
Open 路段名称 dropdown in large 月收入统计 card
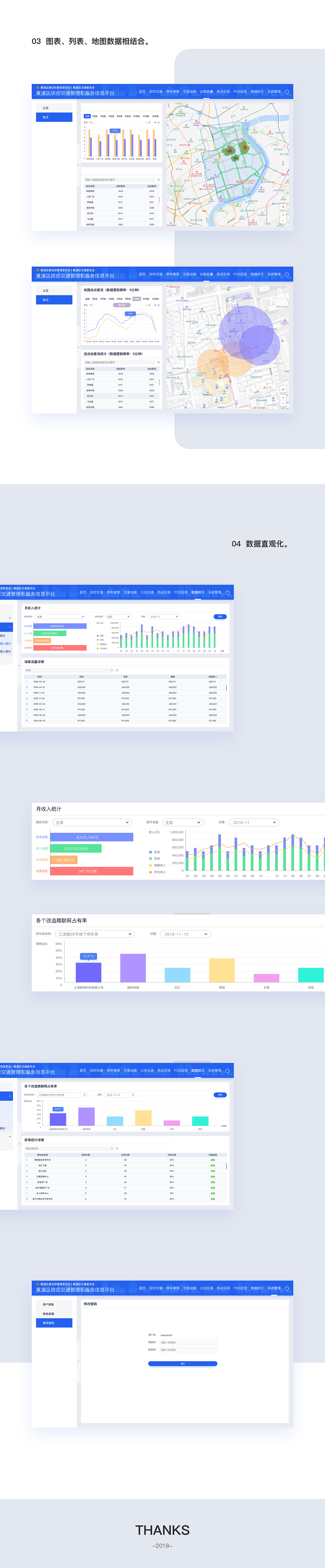click(92, 822)
